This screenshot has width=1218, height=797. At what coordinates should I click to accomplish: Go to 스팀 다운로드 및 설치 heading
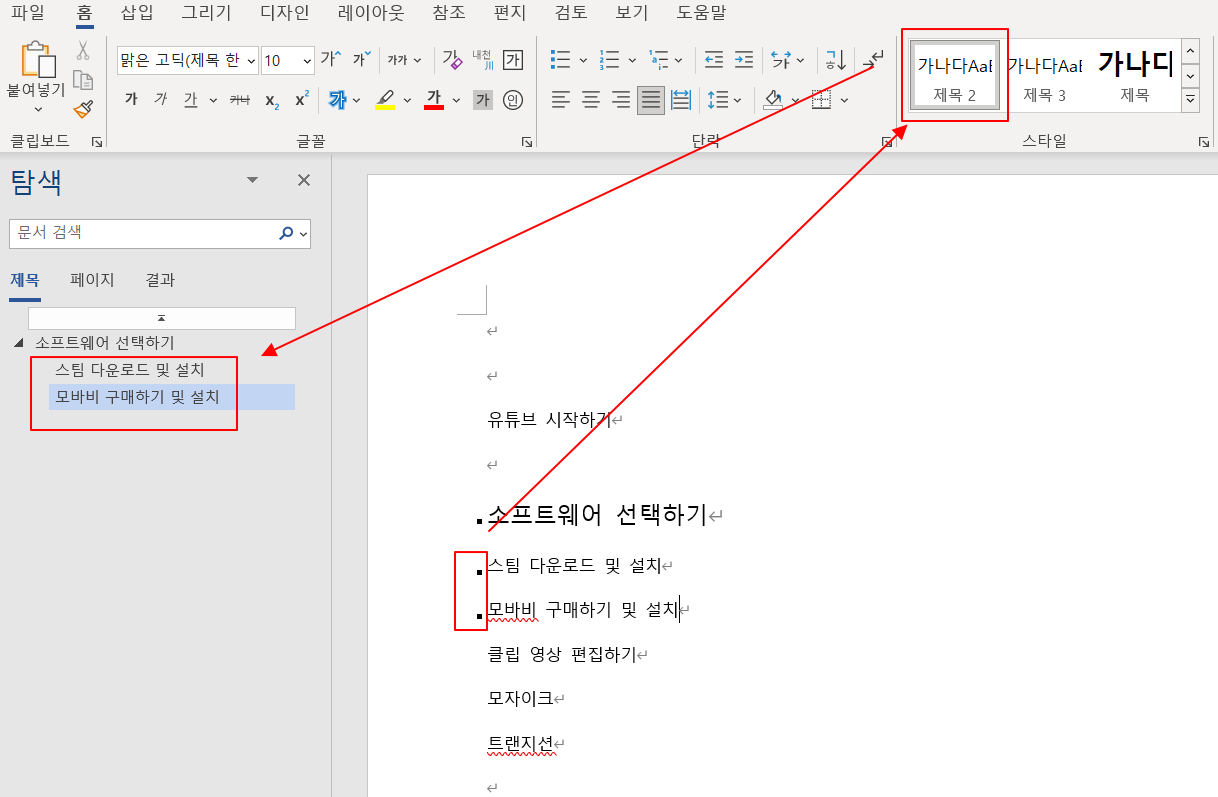coord(130,369)
